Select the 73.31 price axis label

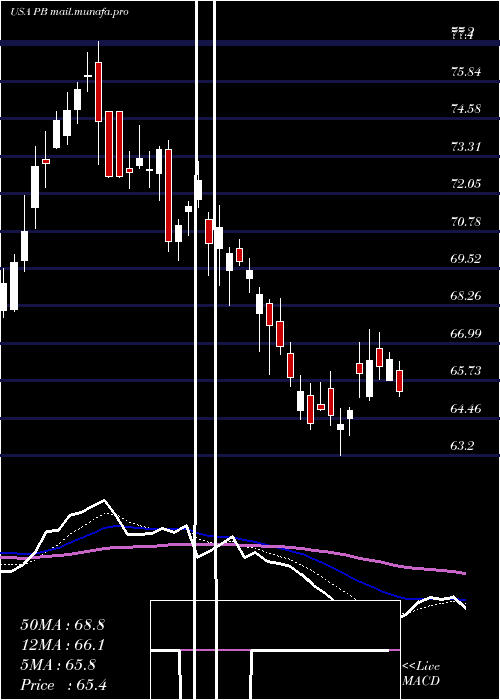point(466,146)
